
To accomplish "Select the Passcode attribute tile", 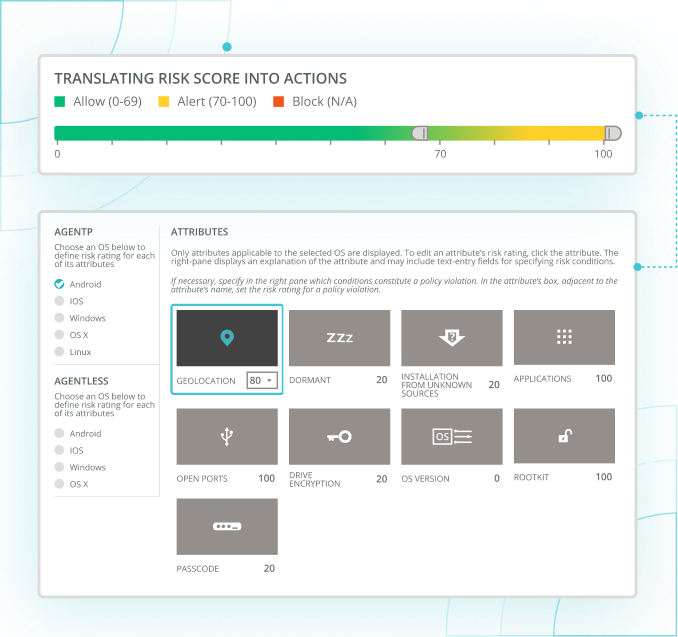I will (x=227, y=527).
